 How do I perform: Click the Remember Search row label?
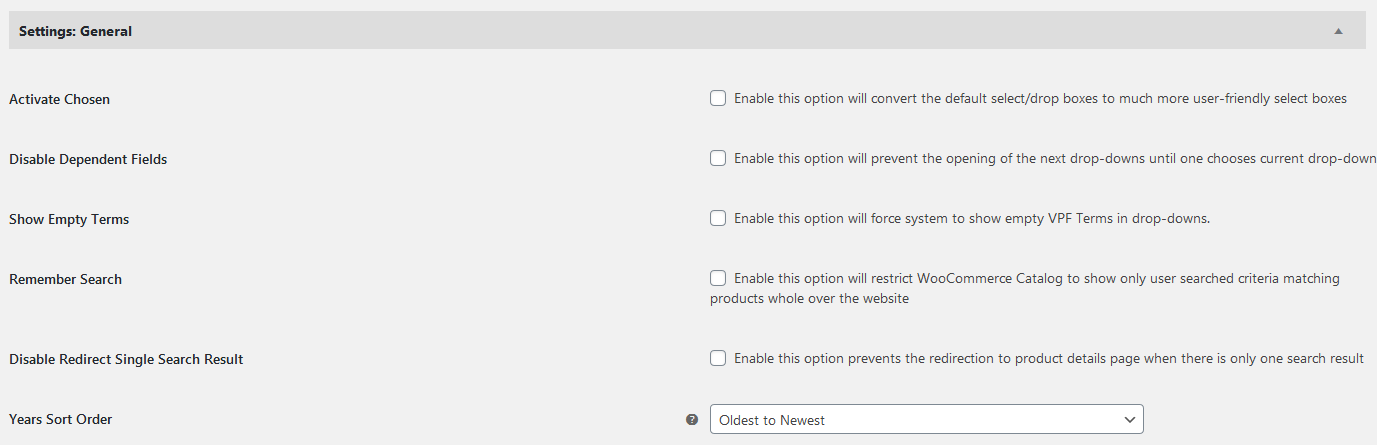[65, 279]
